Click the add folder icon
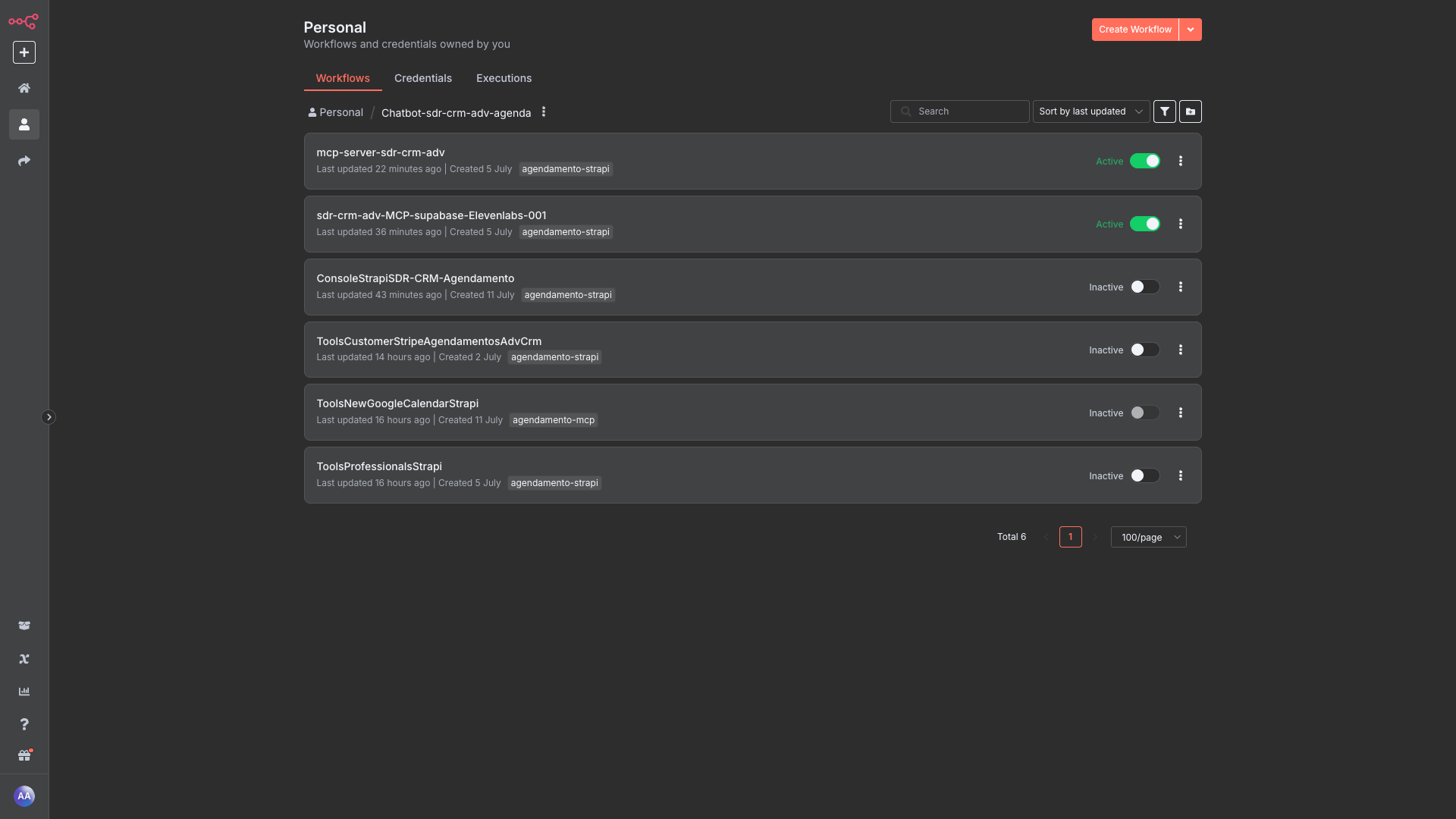Screen dimensions: 1456x819 point(1191,111)
